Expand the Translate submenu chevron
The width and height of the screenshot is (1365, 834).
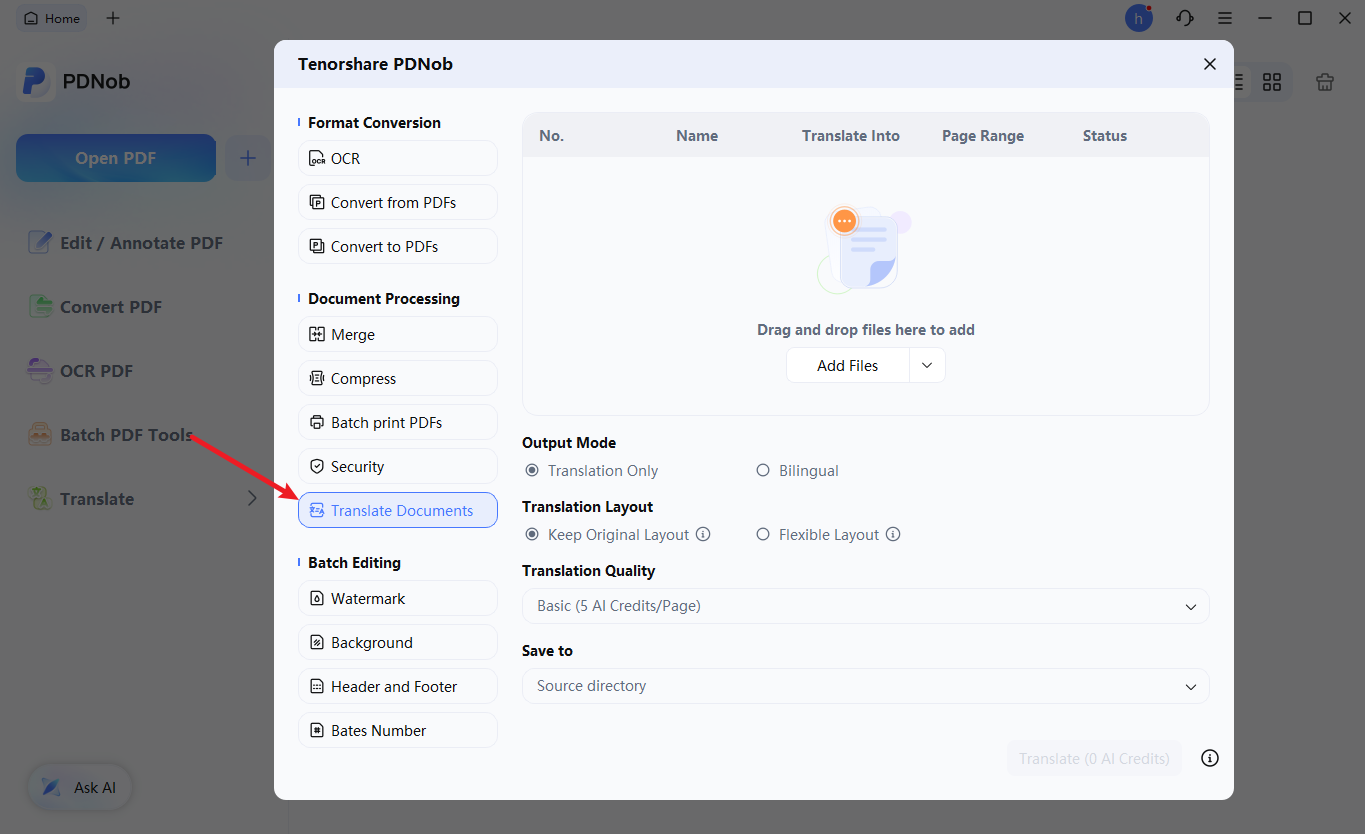click(252, 499)
